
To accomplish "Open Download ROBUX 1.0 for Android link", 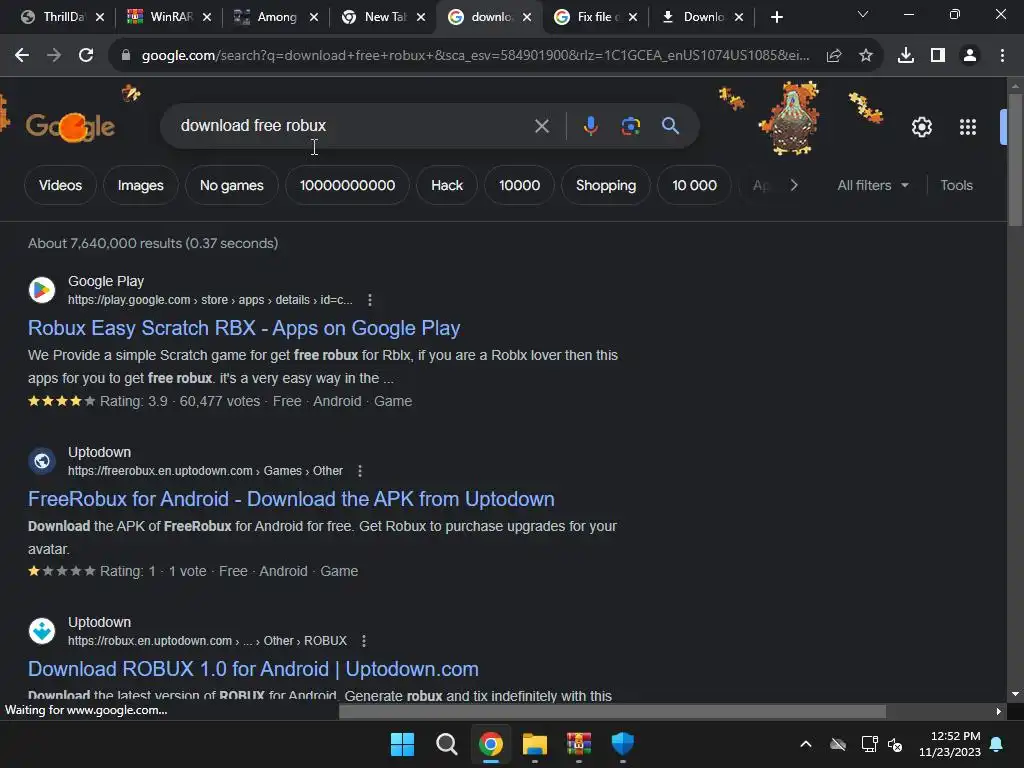I will [253, 669].
